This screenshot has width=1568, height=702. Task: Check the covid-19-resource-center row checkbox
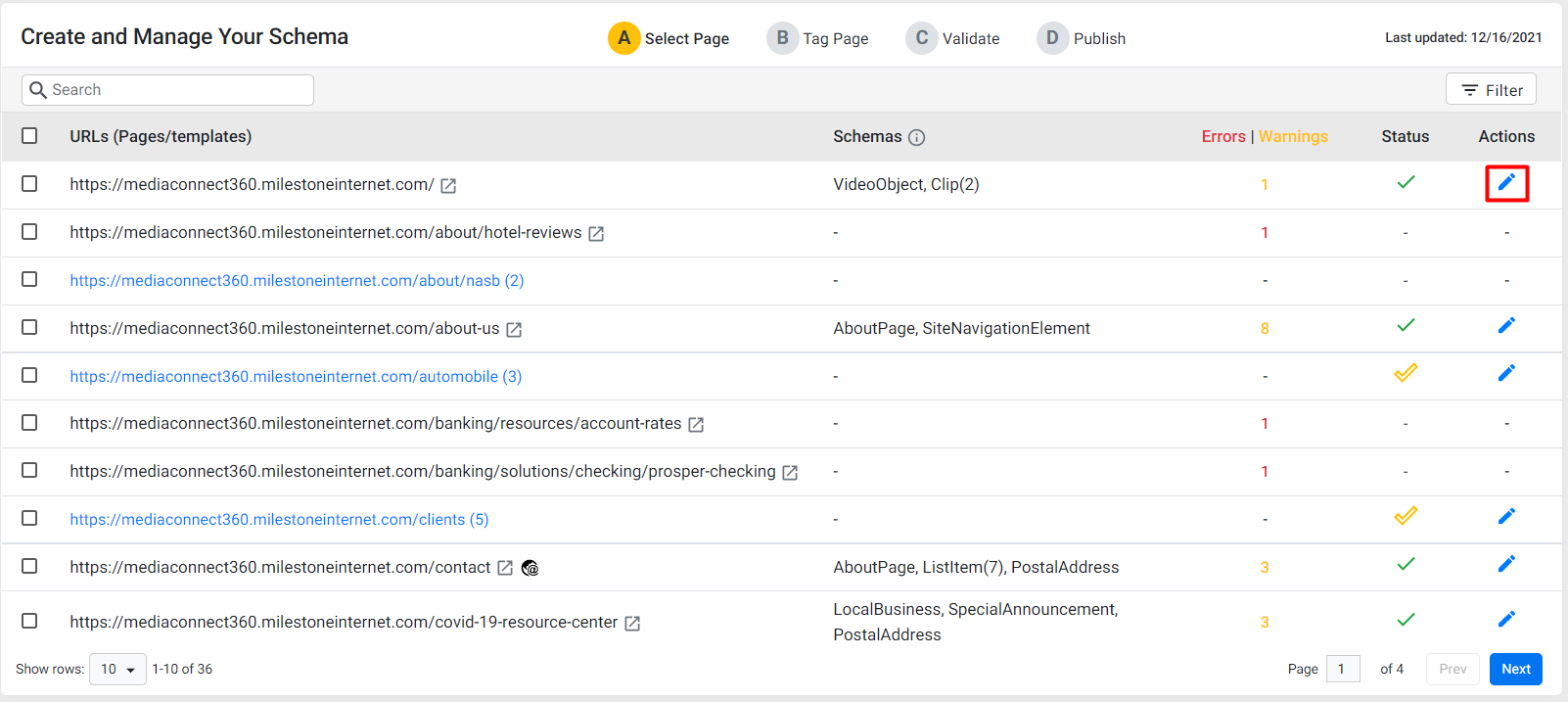pyautogui.click(x=29, y=621)
